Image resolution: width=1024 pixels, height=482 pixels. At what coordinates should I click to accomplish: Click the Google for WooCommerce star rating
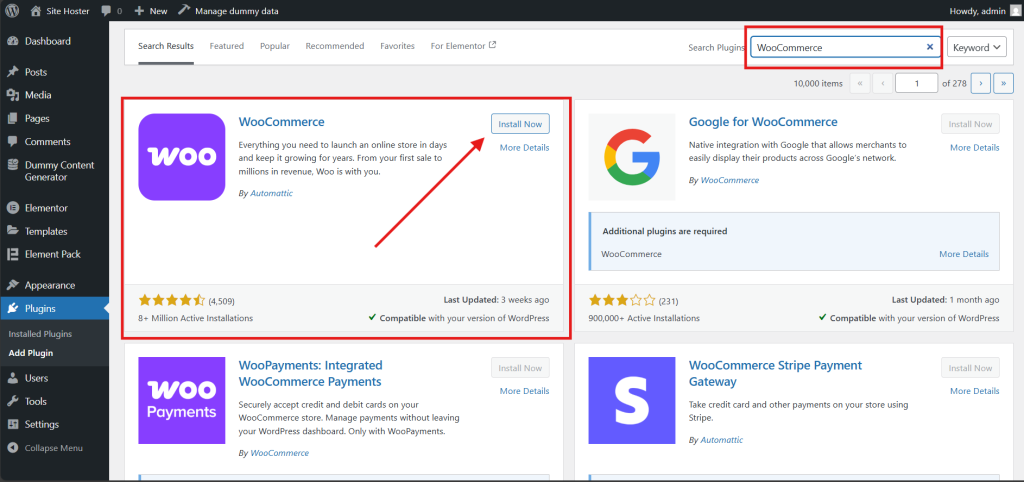[x=622, y=300]
